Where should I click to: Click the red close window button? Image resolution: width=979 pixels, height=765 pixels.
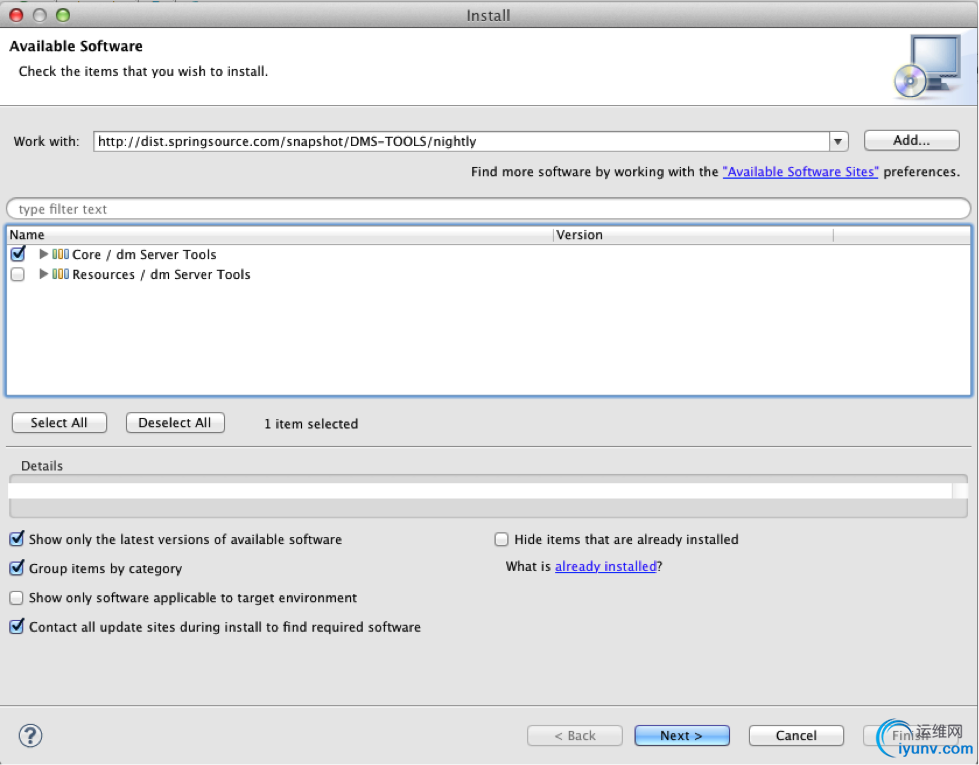[x=17, y=15]
